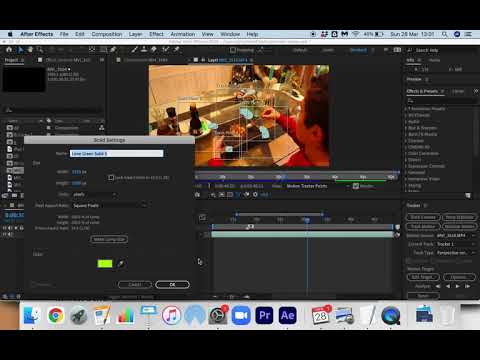This screenshot has height=360, width=480.
Task: Select the Clone Stamp tool
Action: (144, 50)
